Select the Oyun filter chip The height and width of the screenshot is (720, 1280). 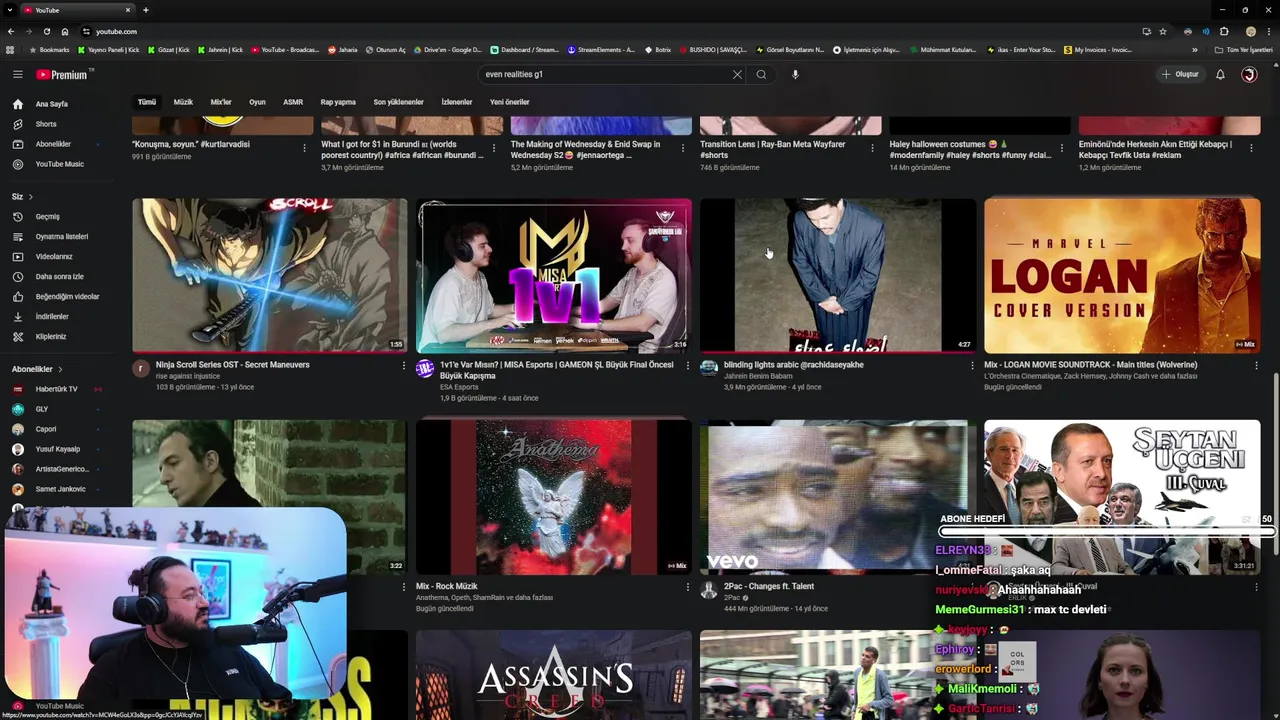[x=257, y=102]
